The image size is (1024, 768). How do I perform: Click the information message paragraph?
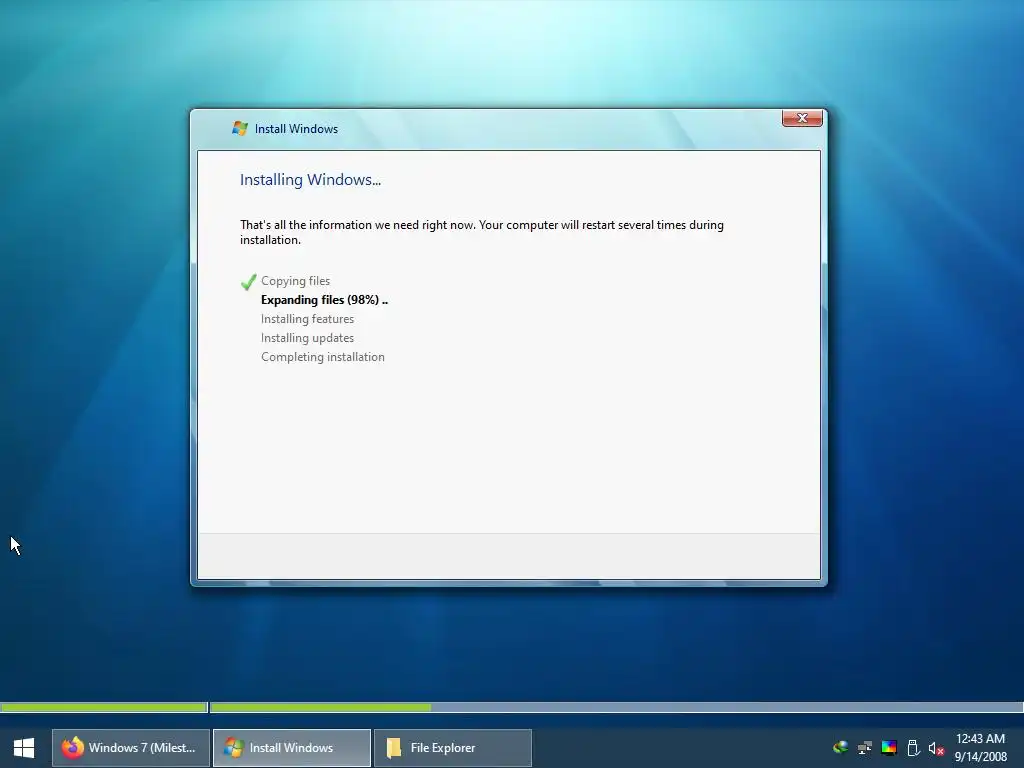click(x=482, y=232)
